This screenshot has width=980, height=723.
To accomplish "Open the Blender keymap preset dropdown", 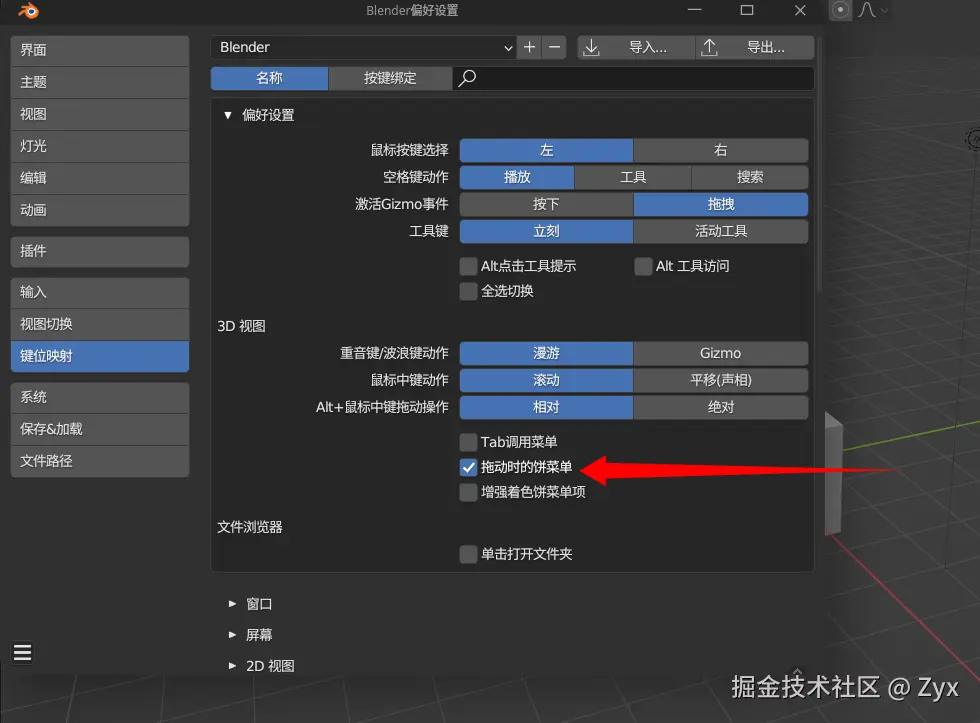I will tap(364, 47).
